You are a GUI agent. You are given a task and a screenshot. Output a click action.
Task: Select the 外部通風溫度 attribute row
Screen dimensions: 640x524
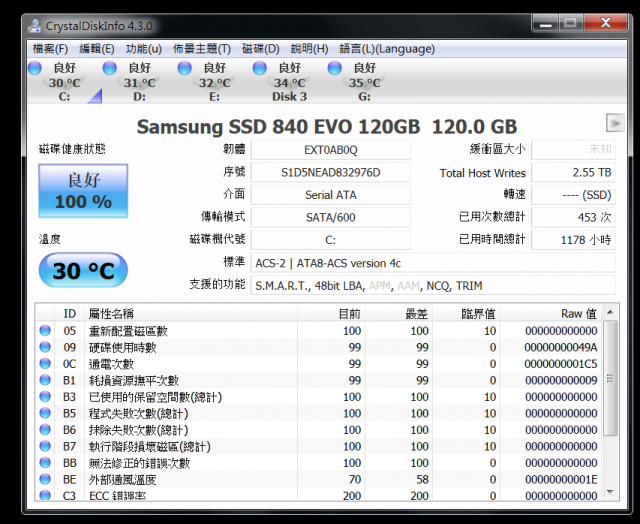point(318,479)
